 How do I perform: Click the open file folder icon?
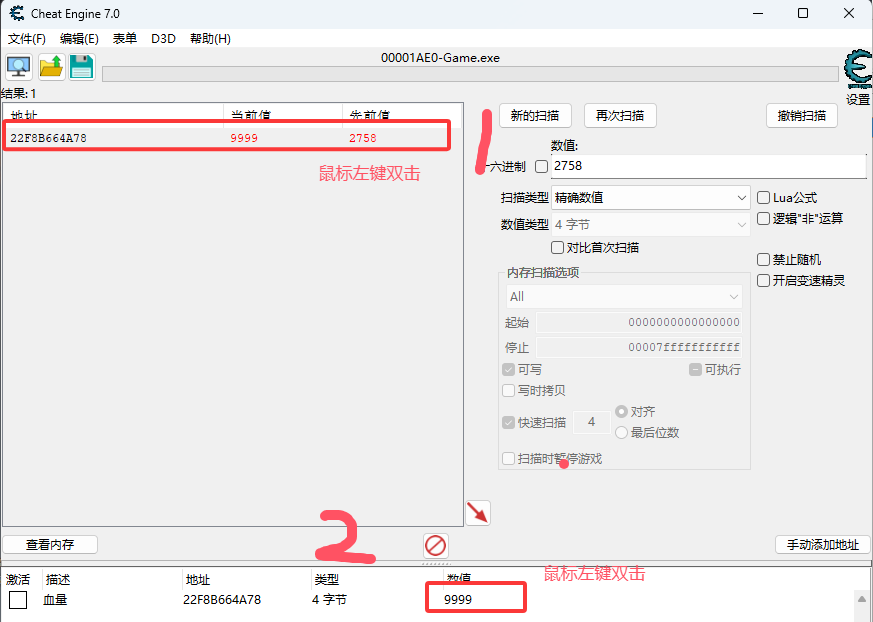pos(52,67)
